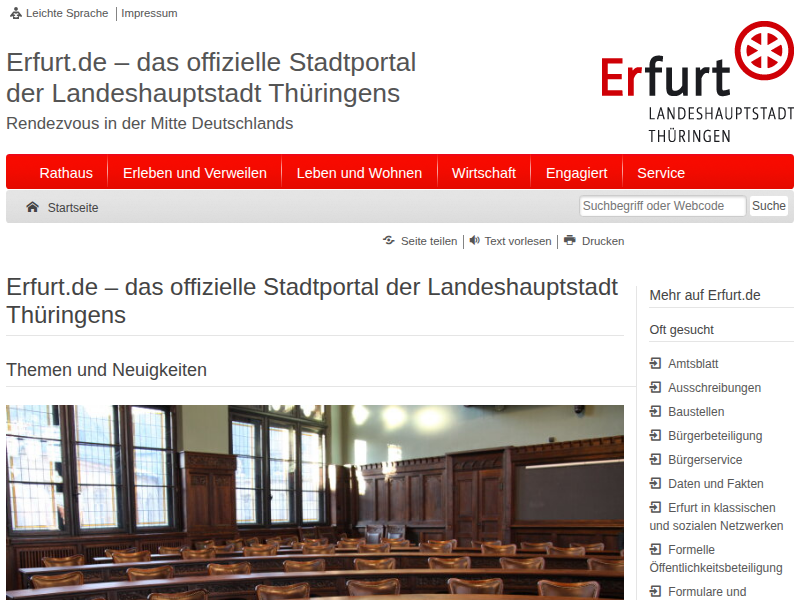Click the share icon for Seite teilen
This screenshot has width=800, height=600.
point(388,241)
